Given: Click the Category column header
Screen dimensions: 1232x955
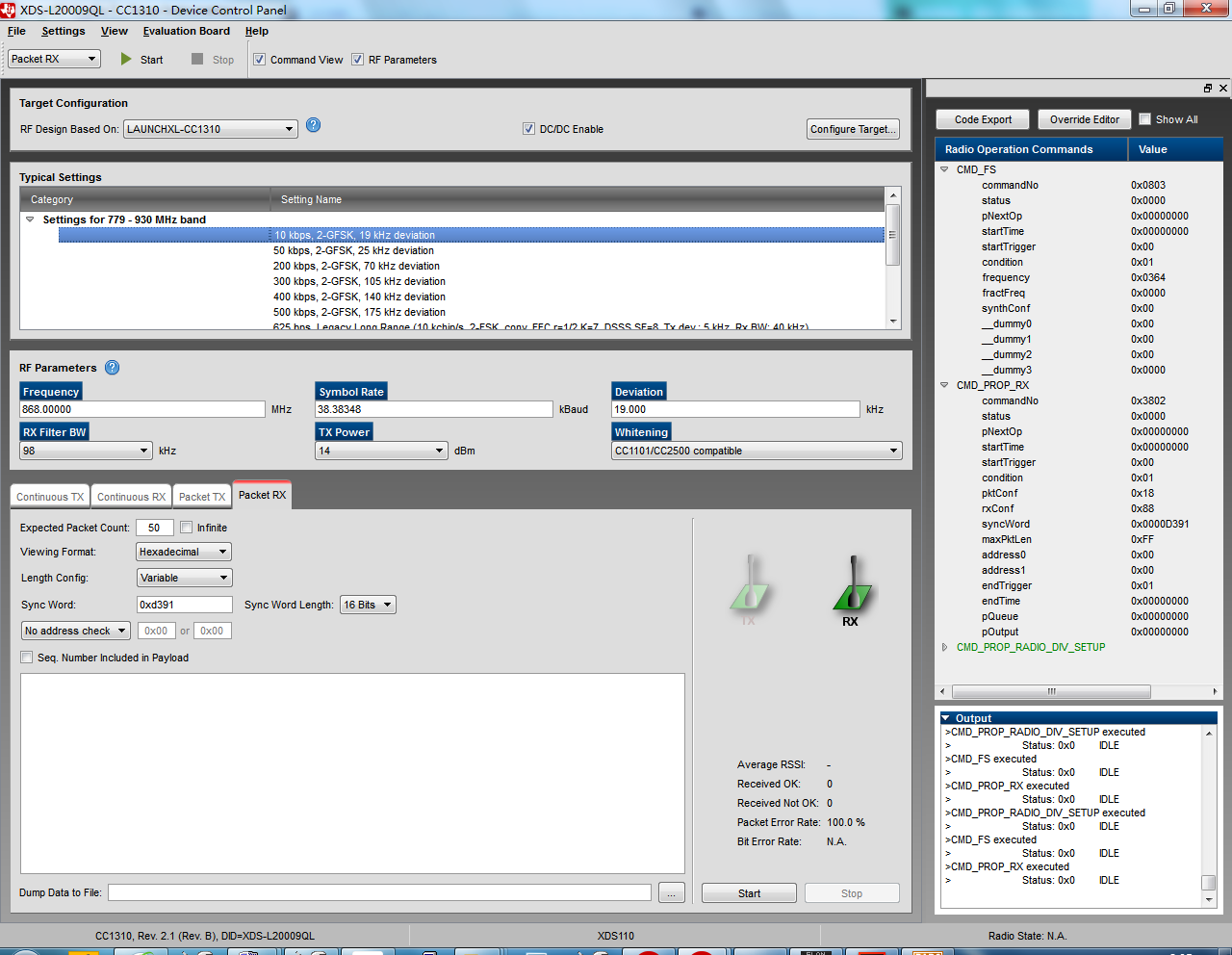Looking at the screenshot, I should [144, 199].
